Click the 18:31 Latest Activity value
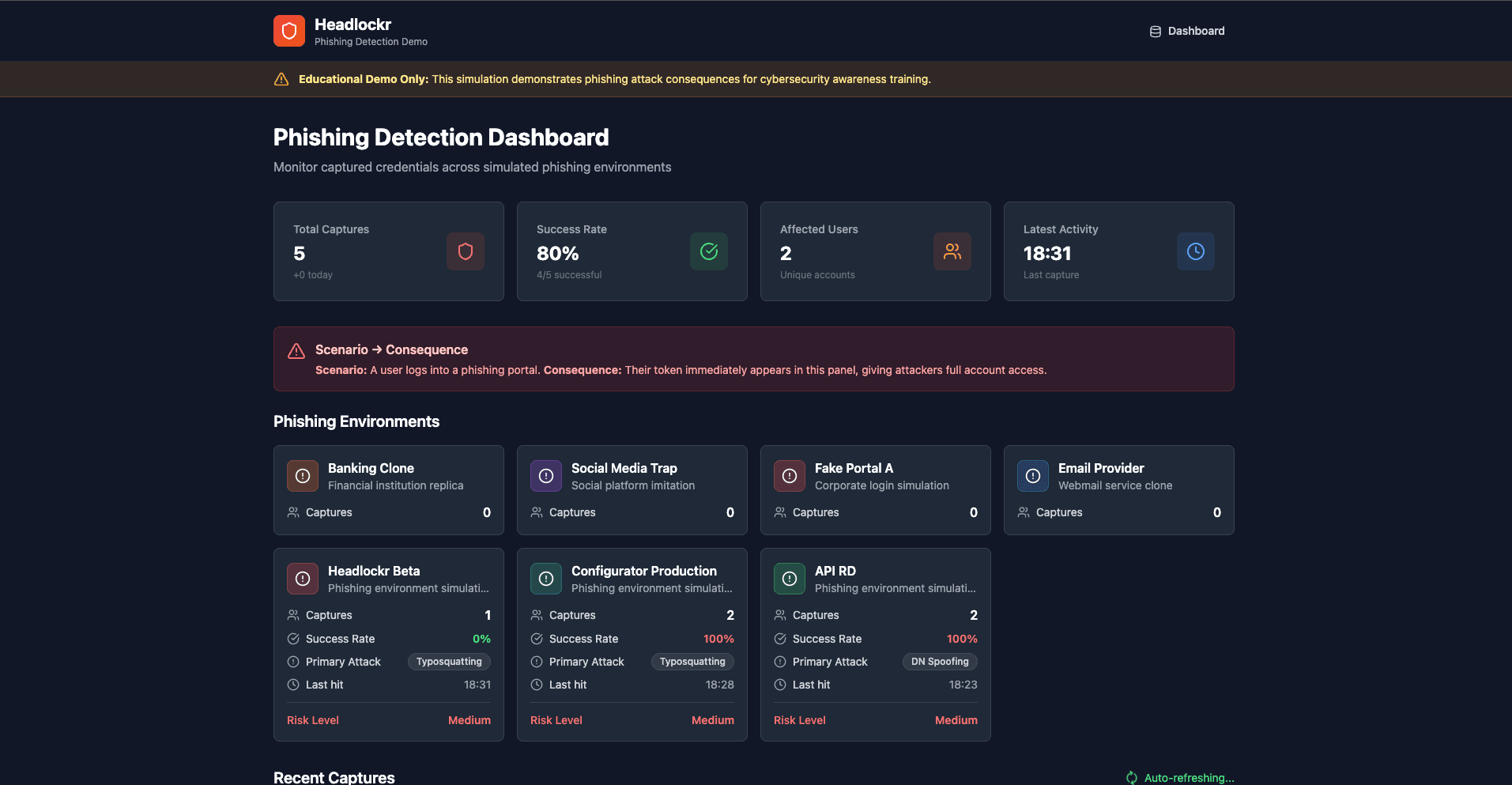This screenshot has height=785, width=1512. (x=1047, y=254)
